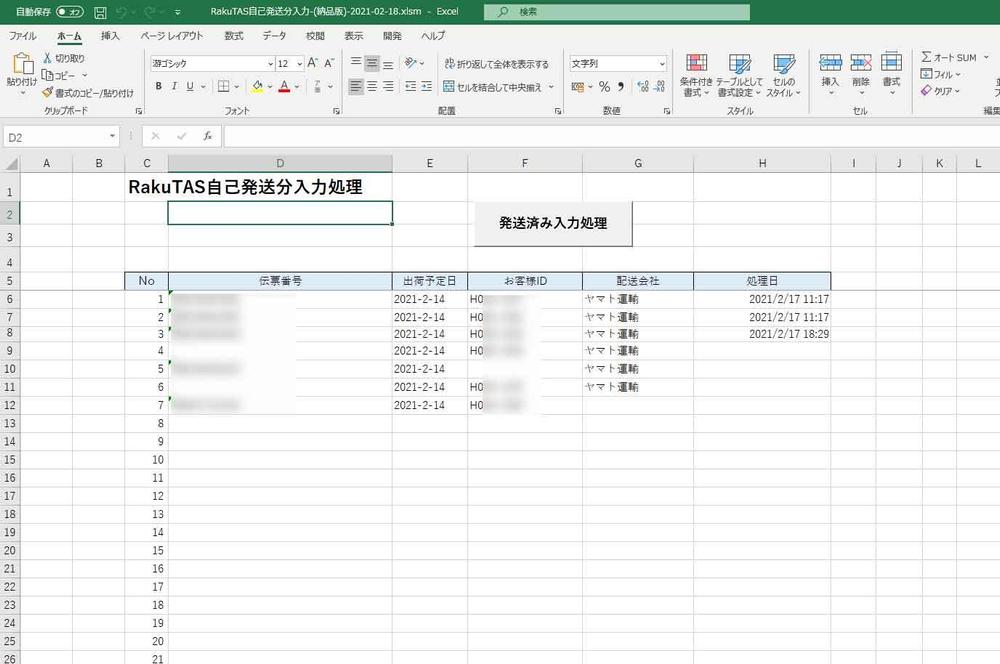Image resolution: width=1000 pixels, height=664 pixels.
Task: Click the formula bar input
Action: pos(611,136)
